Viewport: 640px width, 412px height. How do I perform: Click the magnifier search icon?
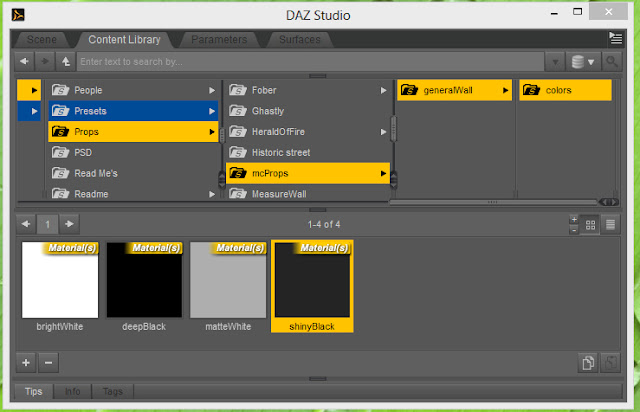point(611,62)
